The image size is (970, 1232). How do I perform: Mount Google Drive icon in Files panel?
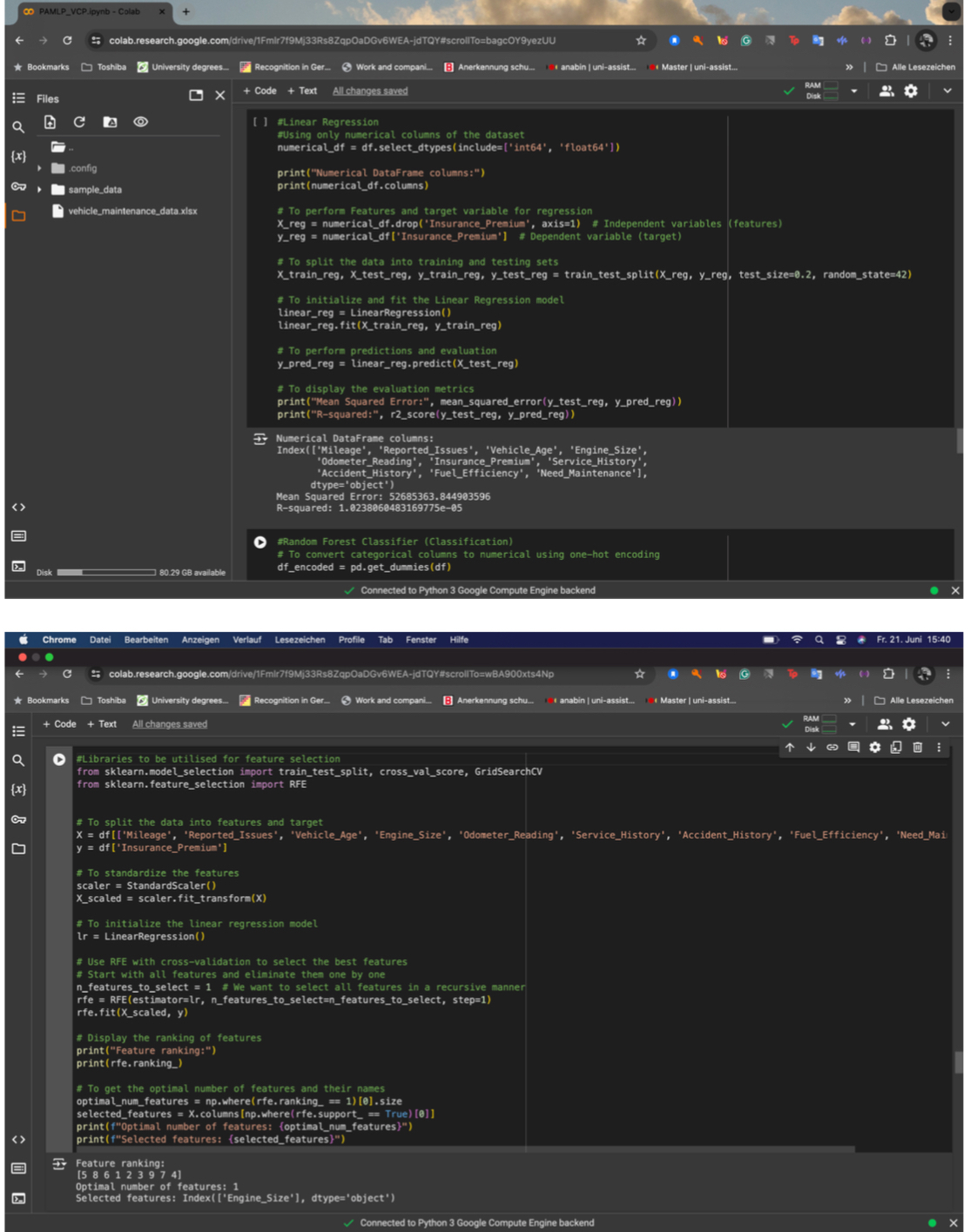[x=110, y=122]
